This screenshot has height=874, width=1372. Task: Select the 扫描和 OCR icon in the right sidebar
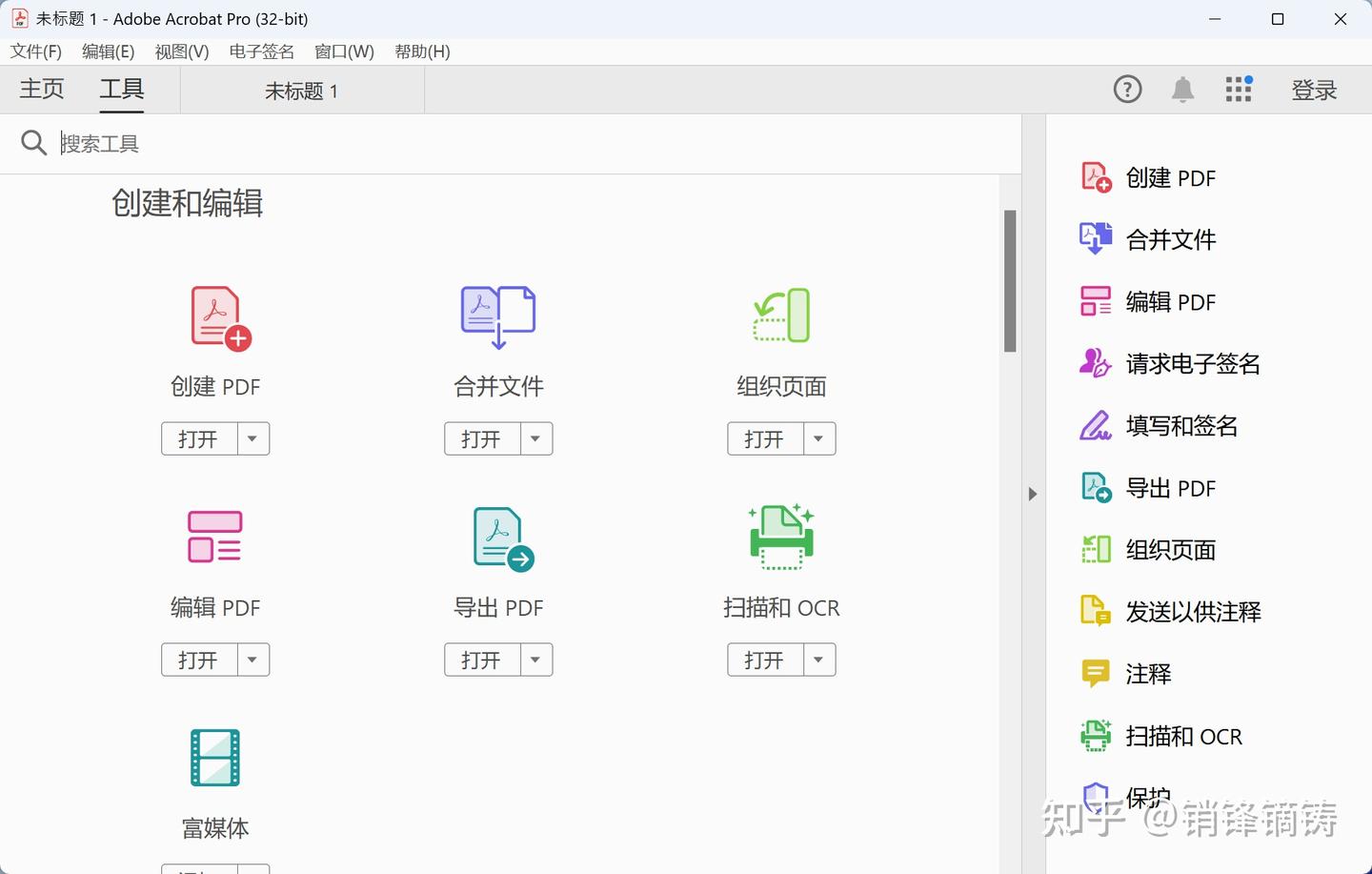pos(1096,736)
